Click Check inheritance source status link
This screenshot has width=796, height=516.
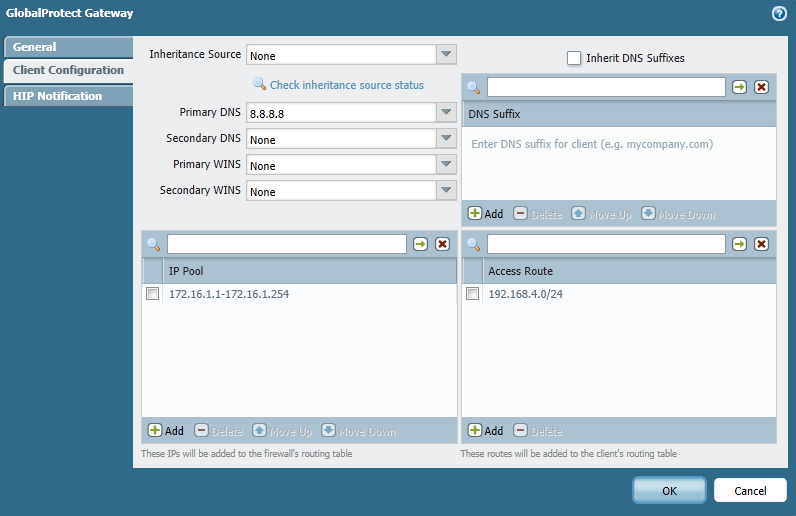pos(347,85)
